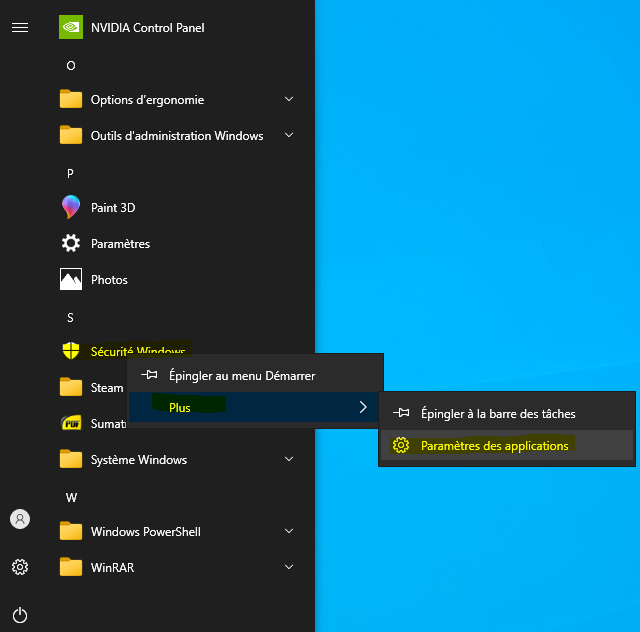The width and height of the screenshot is (640, 632).
Task: Select Épingler au menu Démarrer
Action: point(256,375)
